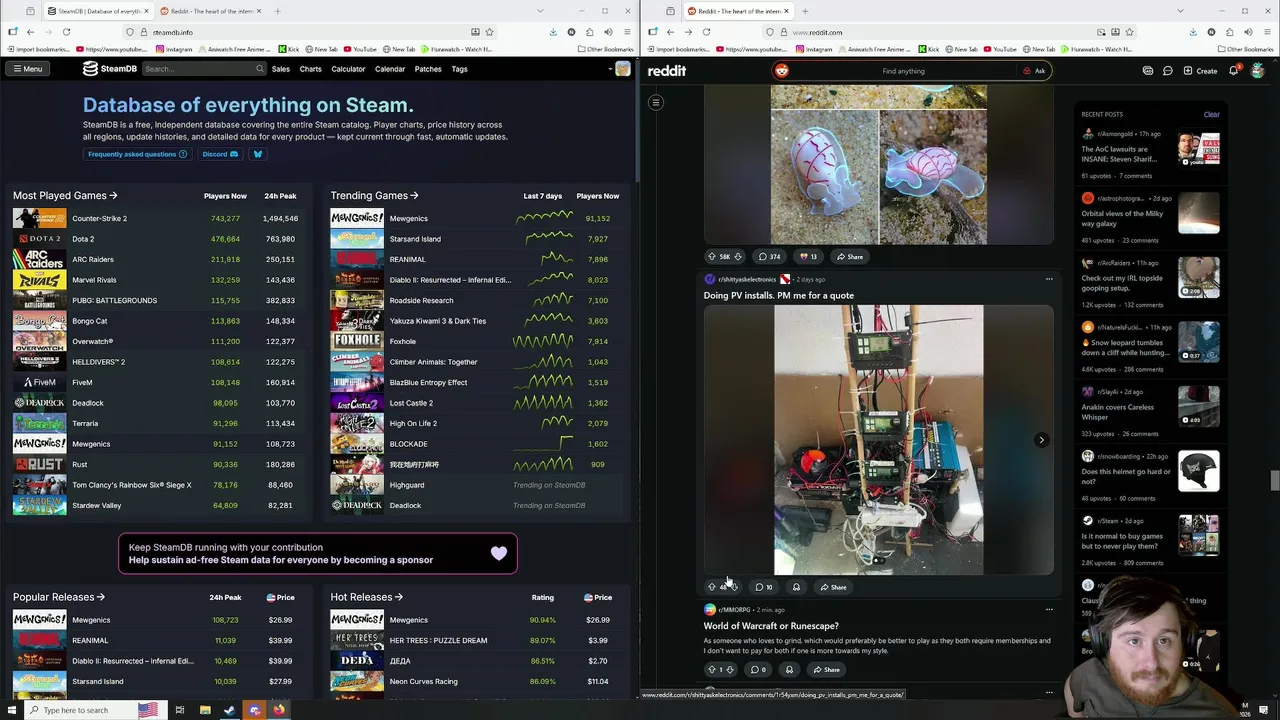This screenshot has height=720, width=1280.
Task: Open Other Bookmarks folder in Reddit window
Action: point(1245,49)
